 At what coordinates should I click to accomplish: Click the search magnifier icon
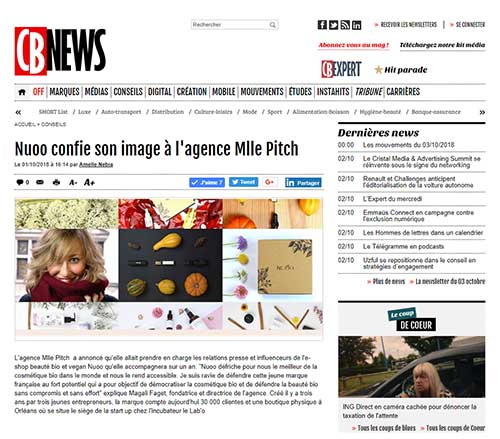point(273,25)
